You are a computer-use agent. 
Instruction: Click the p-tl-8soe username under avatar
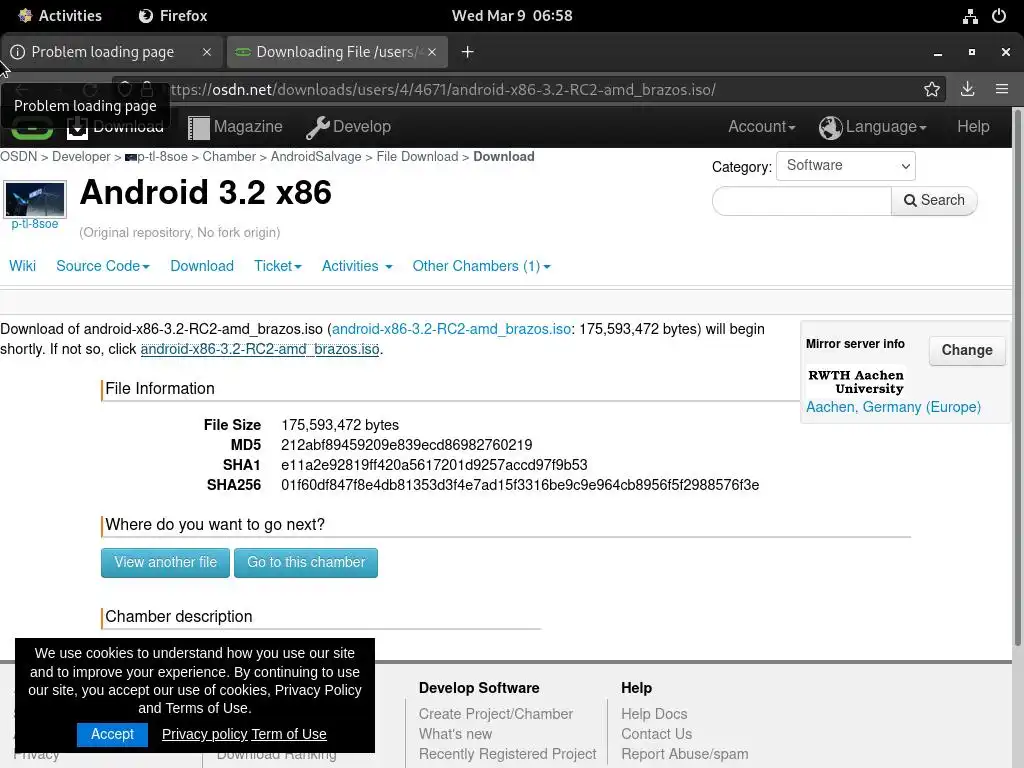(35, 224)
